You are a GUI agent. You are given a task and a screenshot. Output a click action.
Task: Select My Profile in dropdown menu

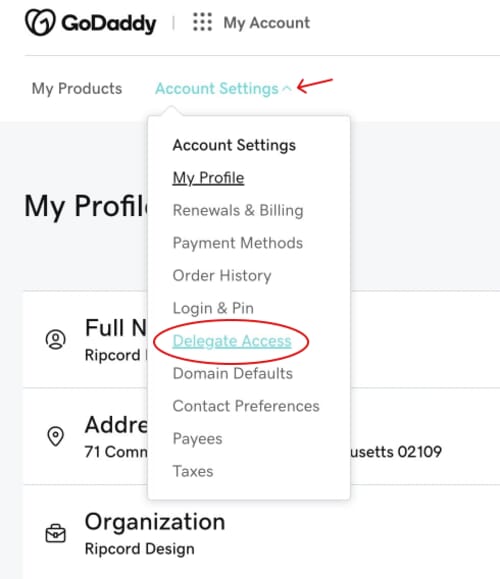(x=208, y=178)
